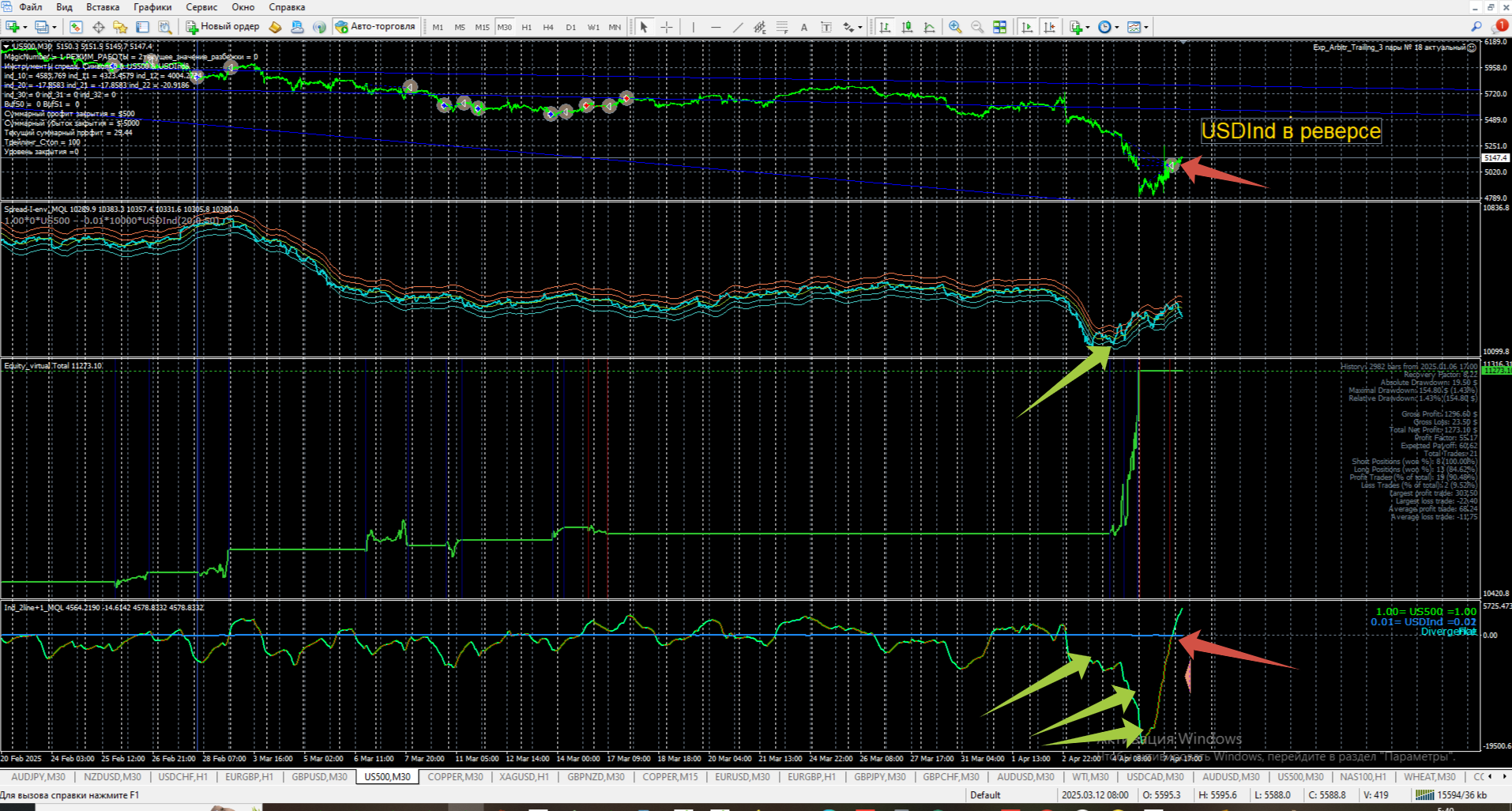Click the yellow USDInd в реверсе label
The image size is (1512, 811).
click(1291, 131)
